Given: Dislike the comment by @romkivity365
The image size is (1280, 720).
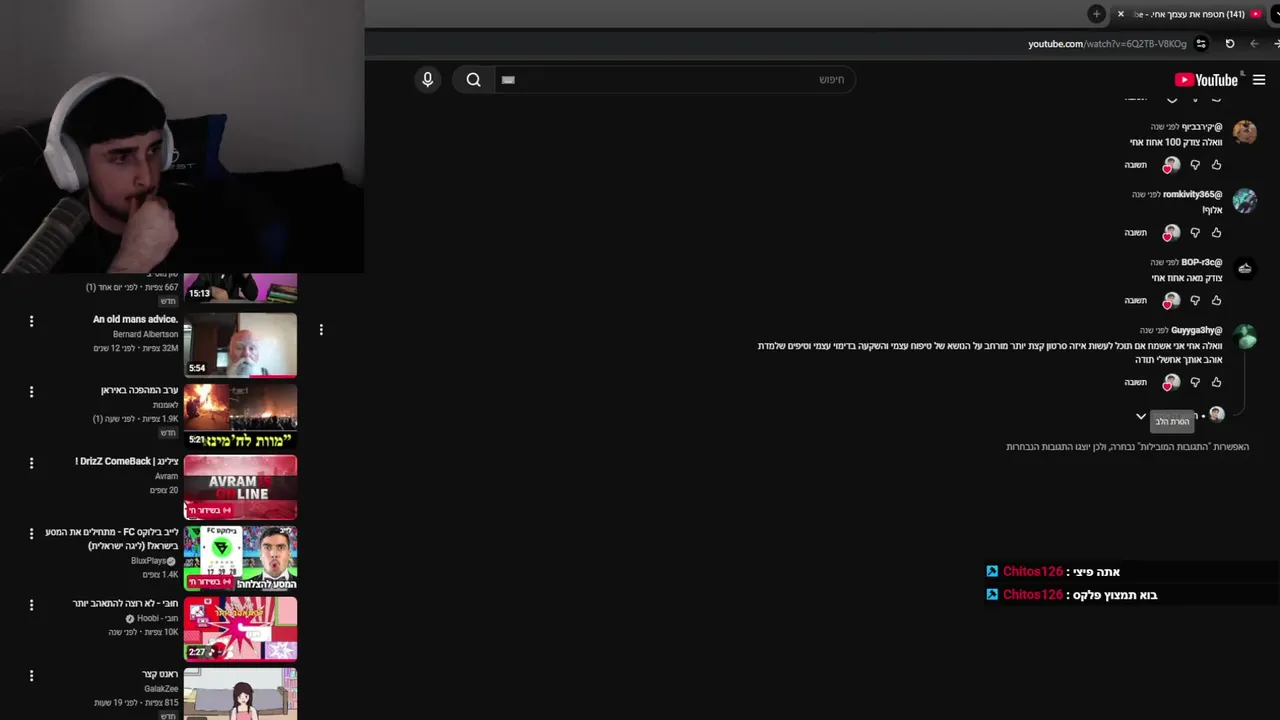Looking at the screenshot, I should (x=1194, y=233).
